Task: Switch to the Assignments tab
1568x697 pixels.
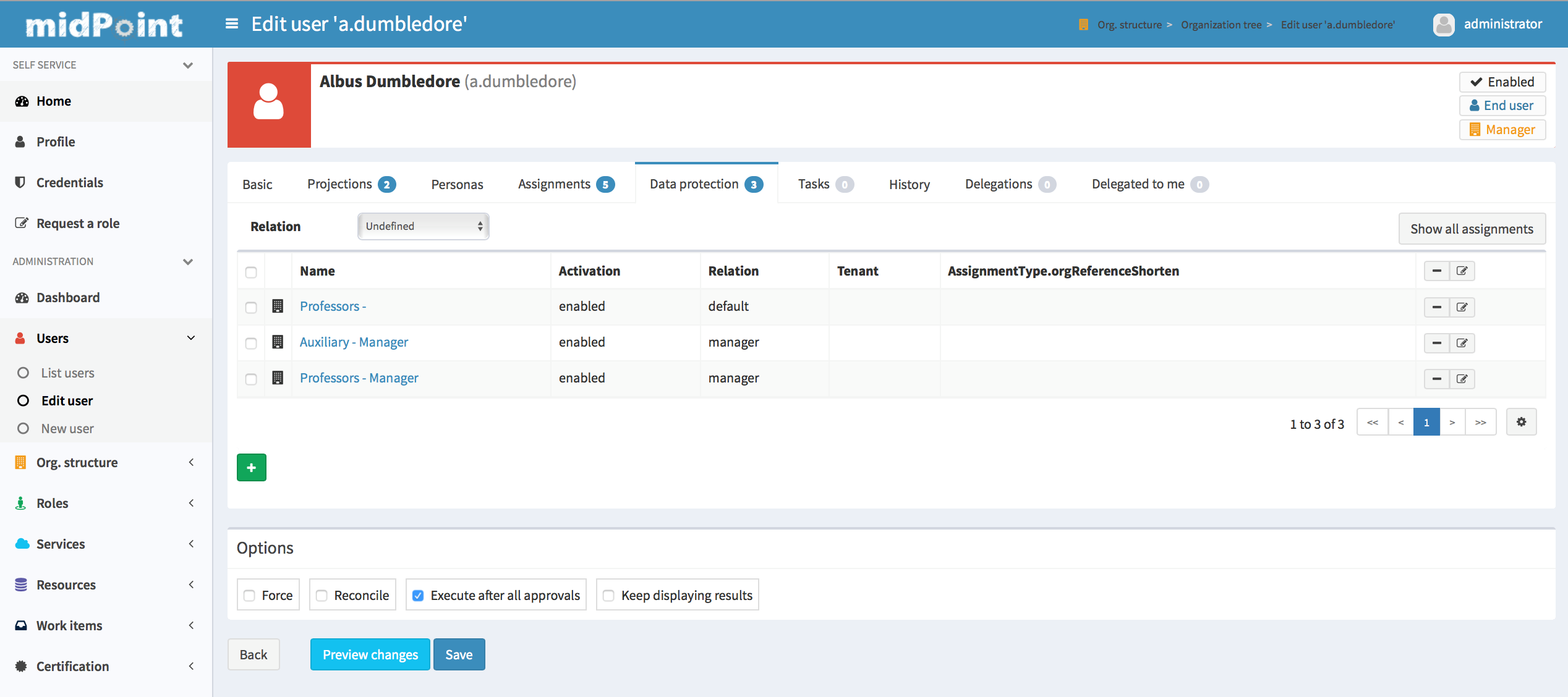Action: [x=566, y=184]
